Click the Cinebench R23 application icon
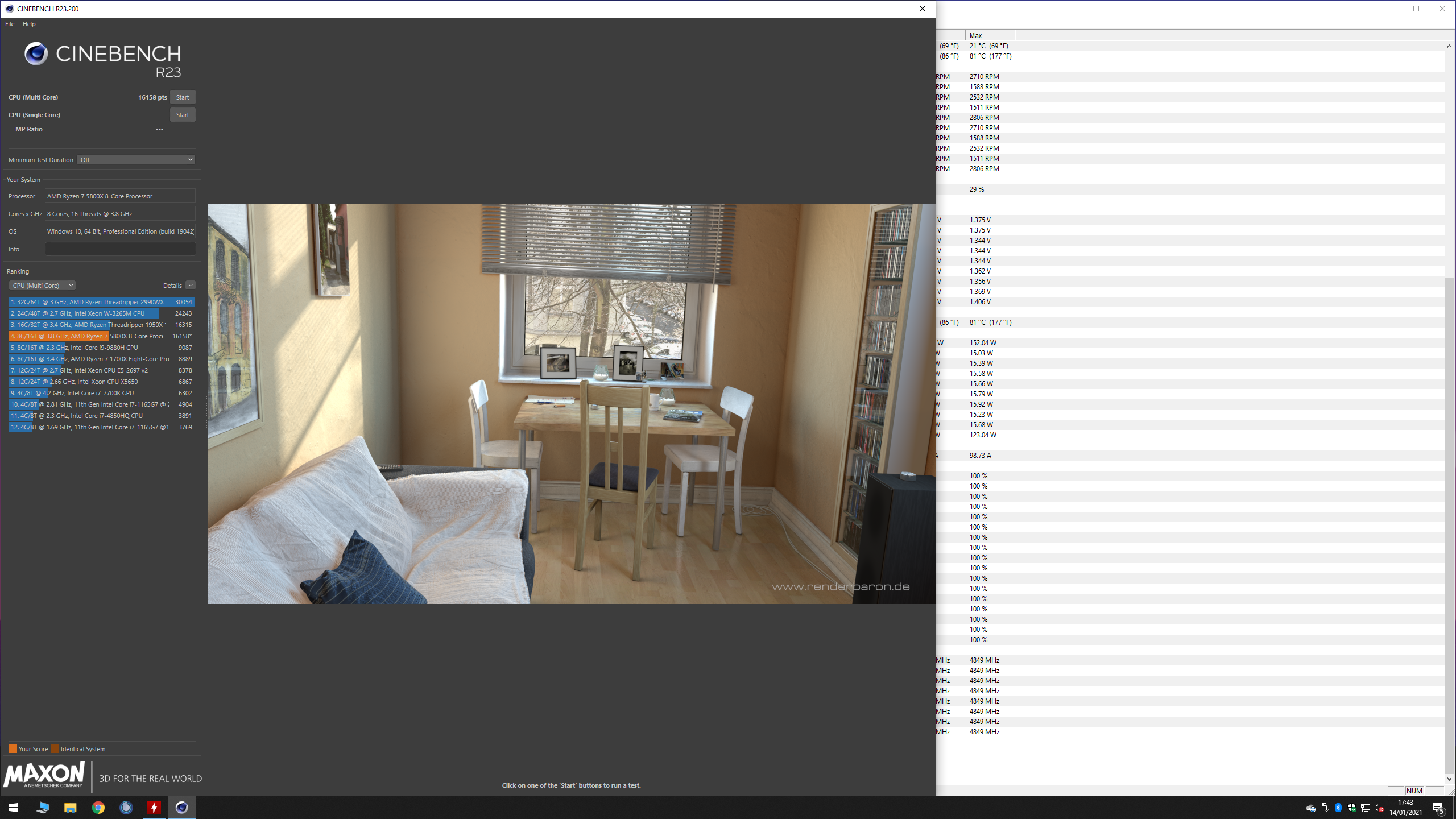 pos(10,8)
